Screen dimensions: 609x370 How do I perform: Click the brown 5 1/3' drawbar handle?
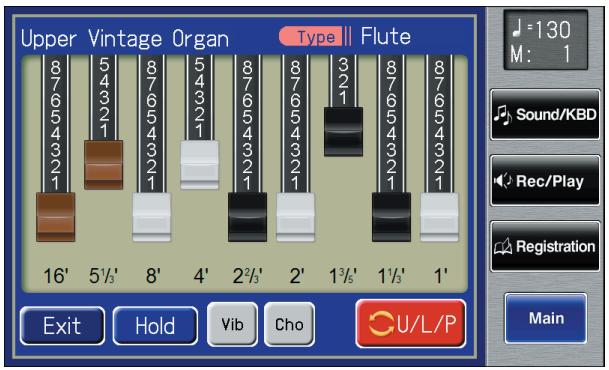point(104,165)
